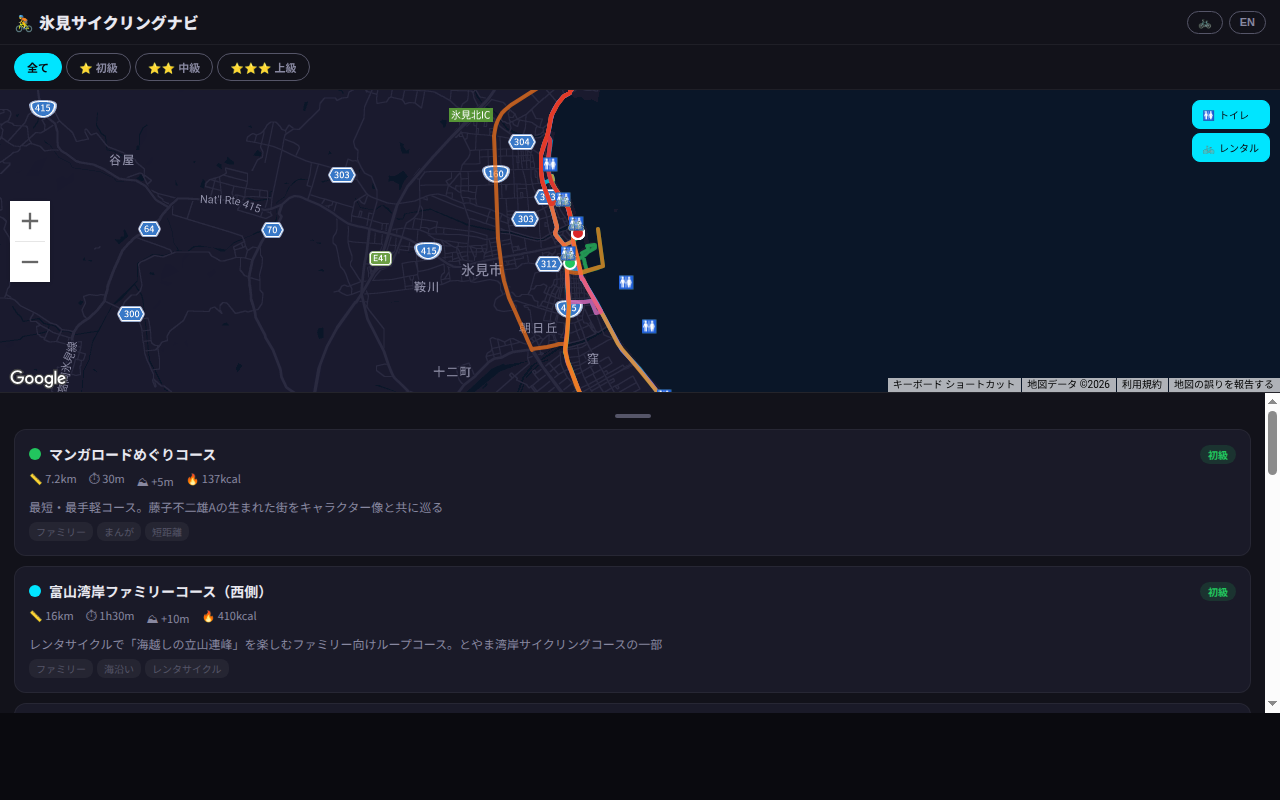Image resolution: width=1280 pixels, height=800 pixels.
Task: Click the bicycle icon next to EN button
Action: [x=1204, y=22]
